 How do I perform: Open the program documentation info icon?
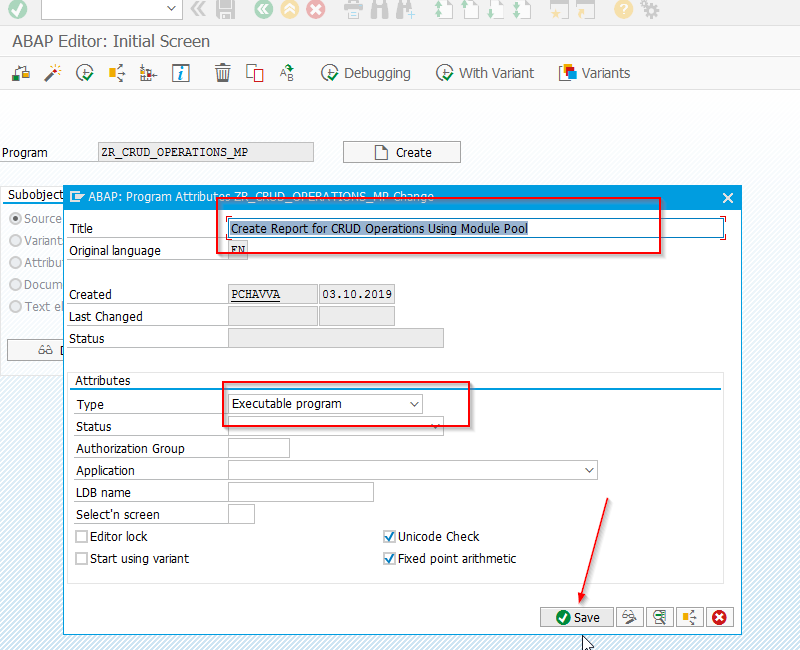[181, 72]
